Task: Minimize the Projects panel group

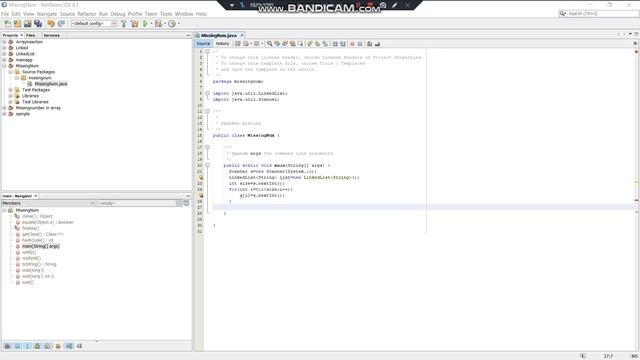Action: (x=188, y=36)
